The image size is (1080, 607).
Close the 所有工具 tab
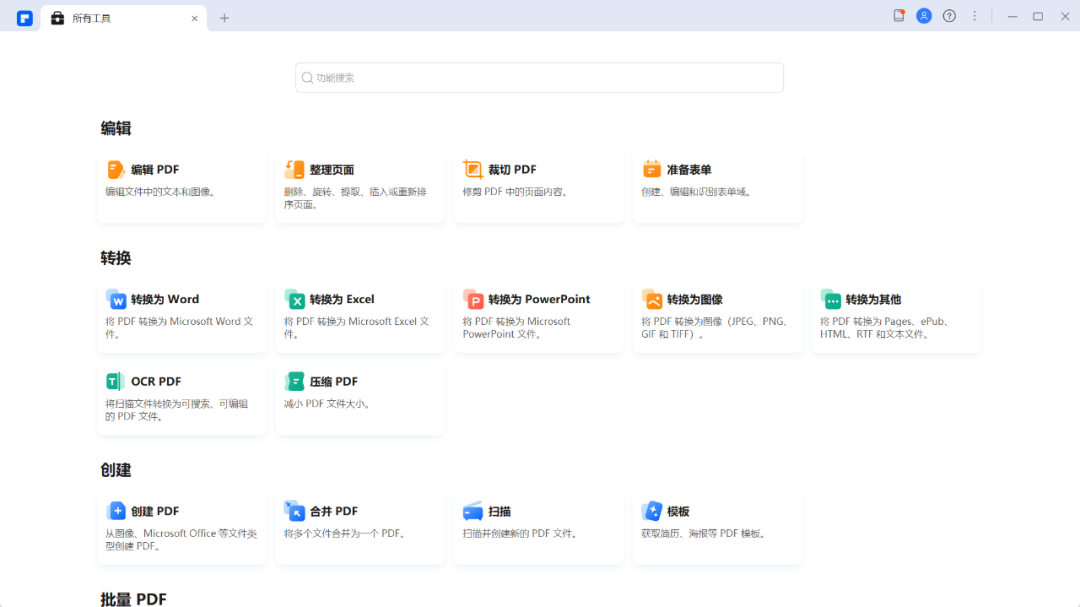click(x=194, y=19)
